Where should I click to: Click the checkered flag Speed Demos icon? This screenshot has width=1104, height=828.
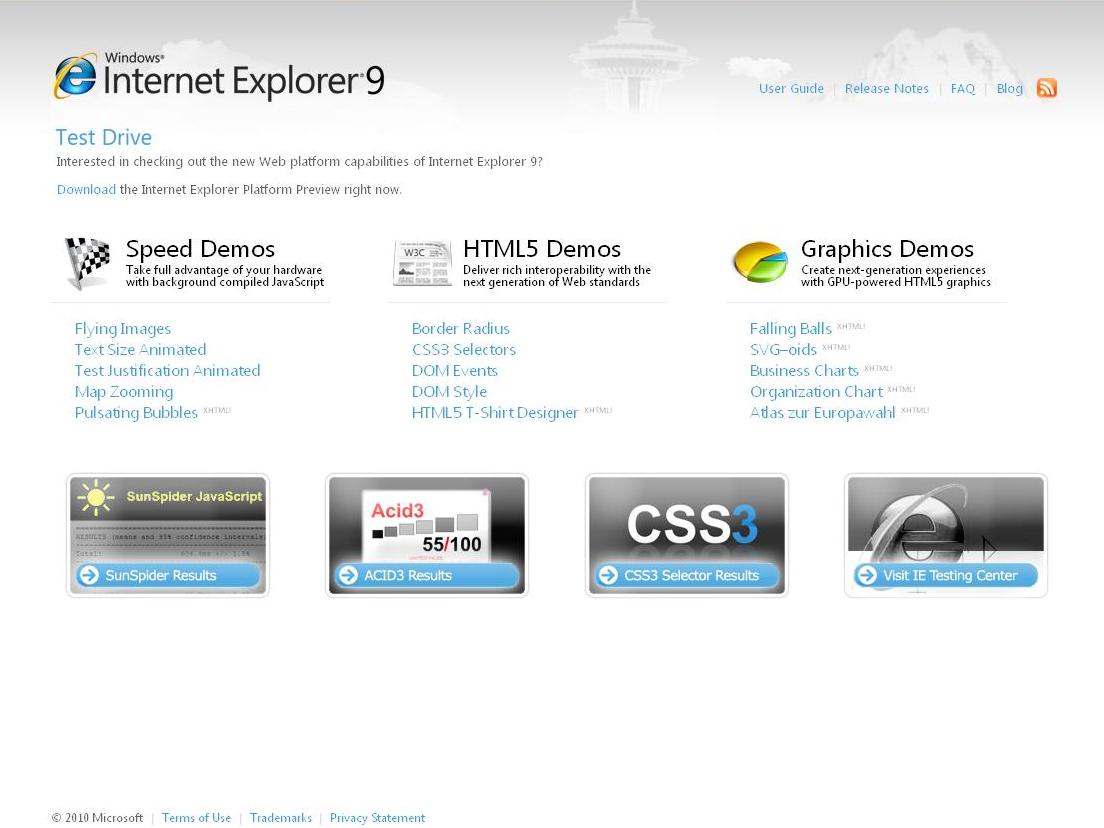[x=87, y=263]
